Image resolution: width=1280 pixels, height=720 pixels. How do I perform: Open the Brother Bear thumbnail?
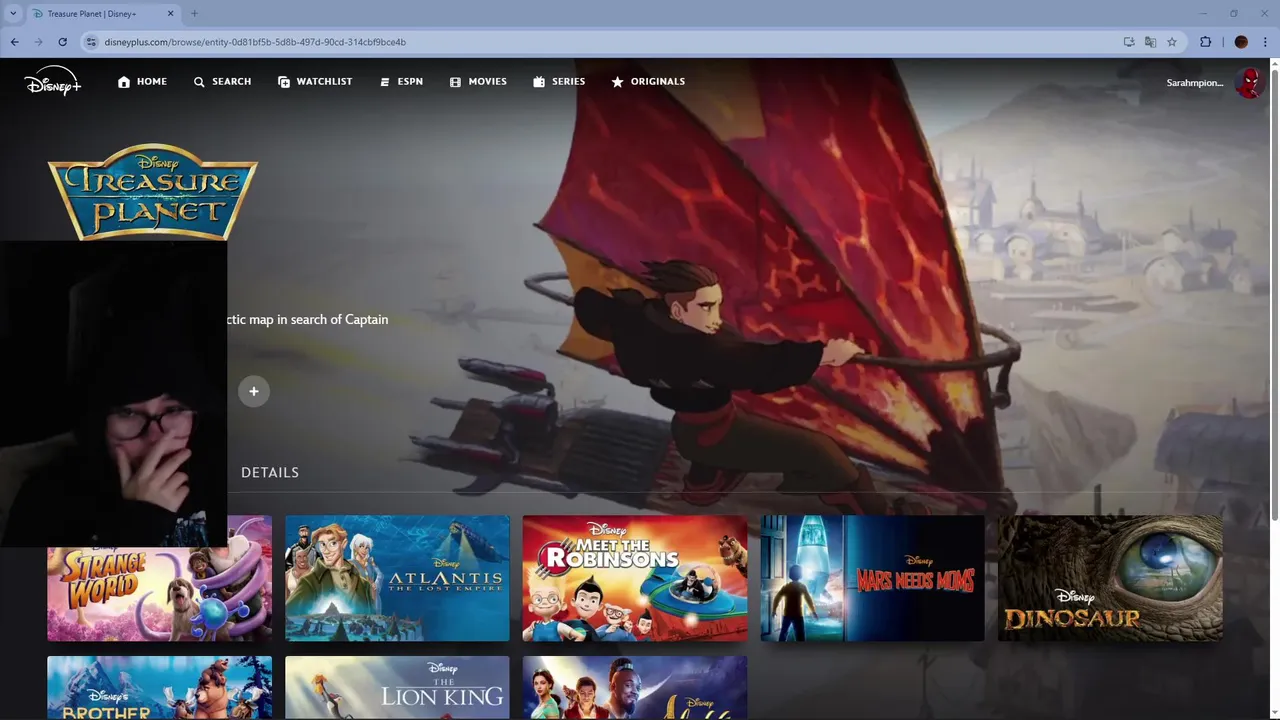click(x=159, y=688)
